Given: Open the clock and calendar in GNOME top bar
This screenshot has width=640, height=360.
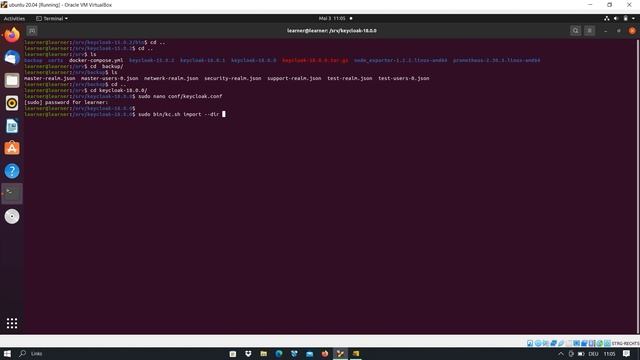Looking at the screenshot, I should (x=332, y=18).
